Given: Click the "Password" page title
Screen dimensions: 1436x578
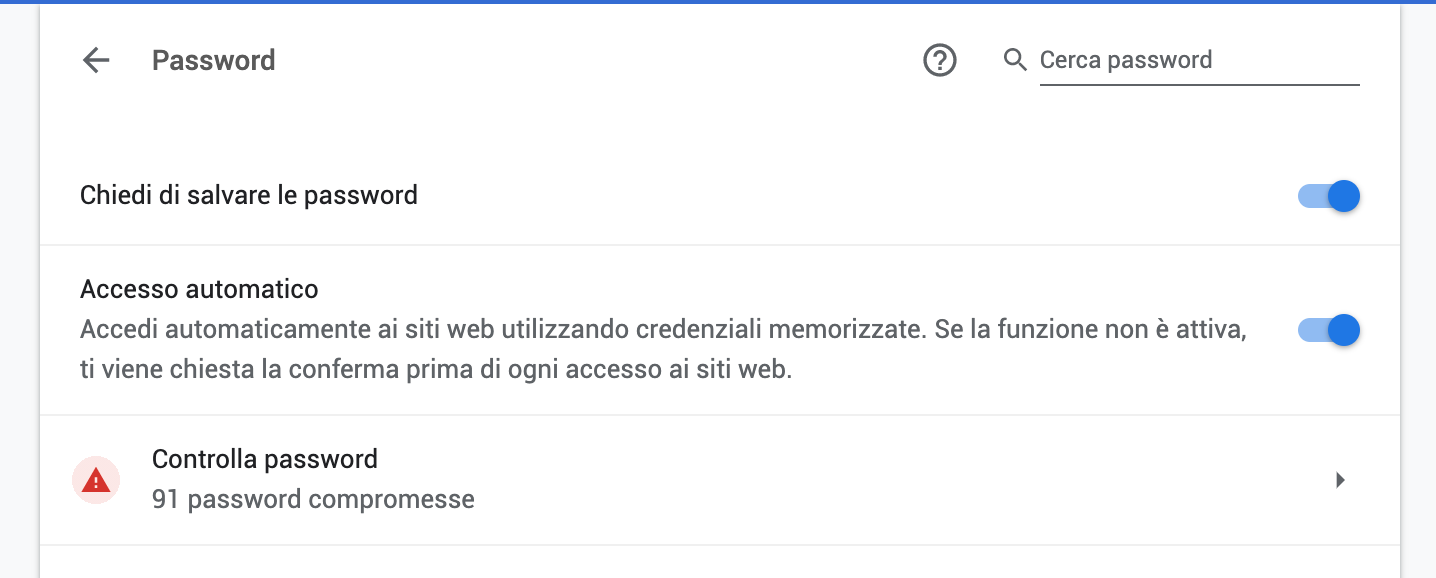Looking at the screenshot, I should tap(213, 61).
